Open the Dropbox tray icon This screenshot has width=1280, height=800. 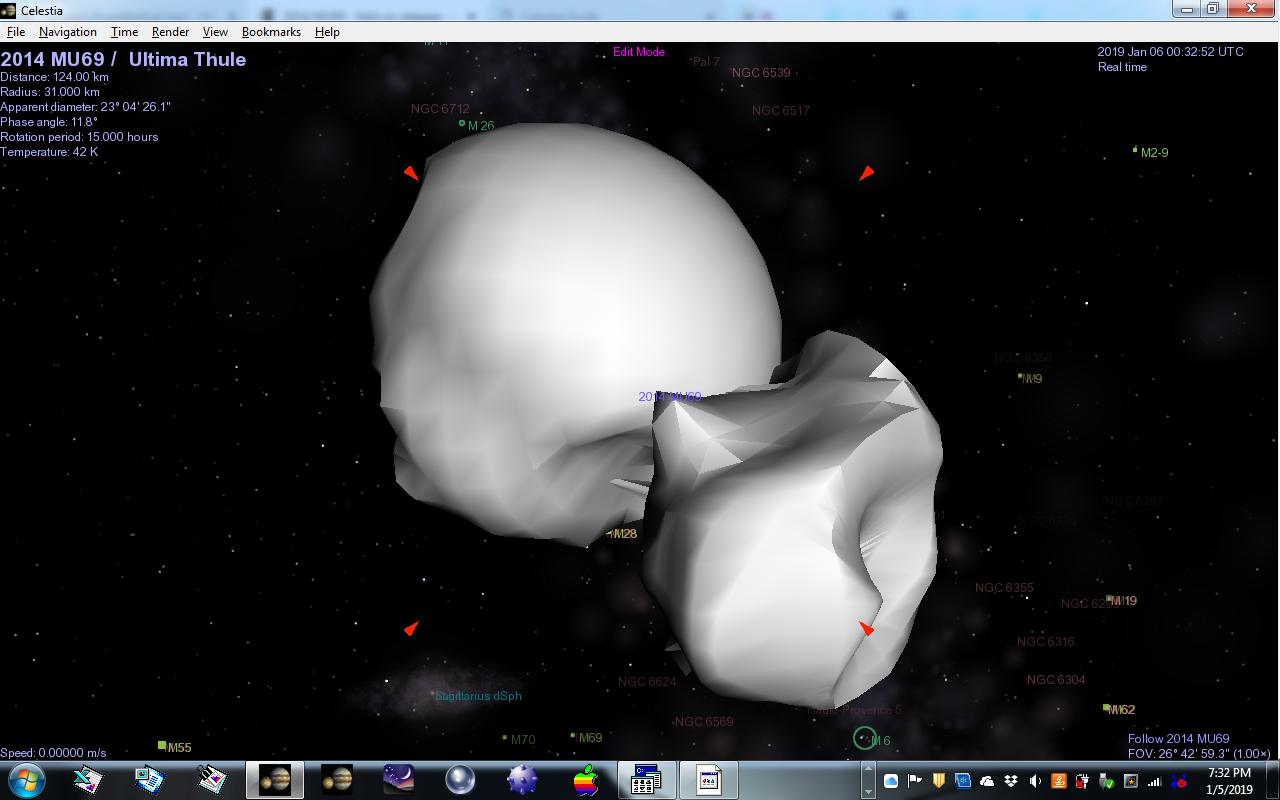pos(1011,781)
